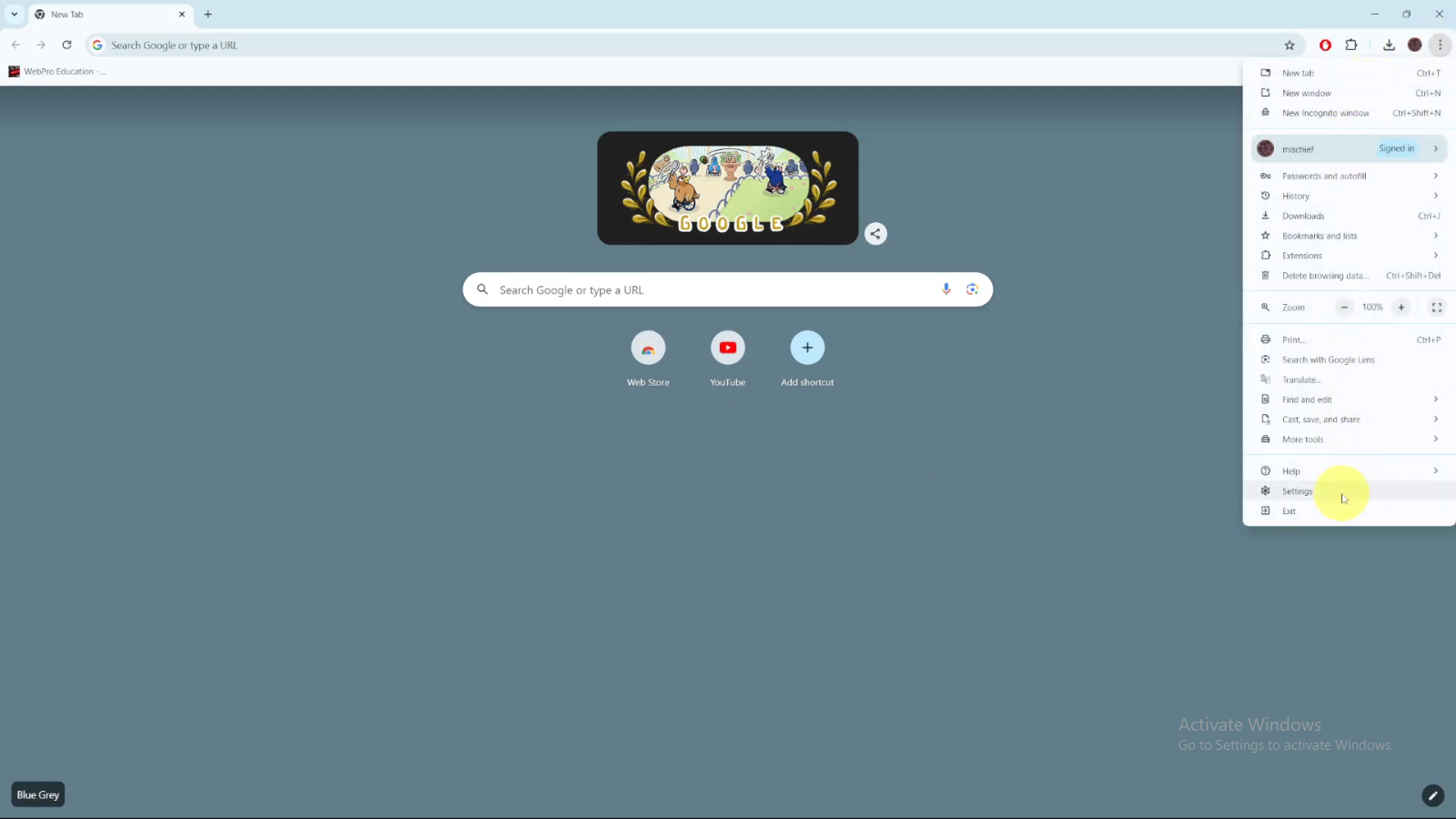Choose Translate in menu
Screen dimensions: 1456x819
coord(1350,379)
